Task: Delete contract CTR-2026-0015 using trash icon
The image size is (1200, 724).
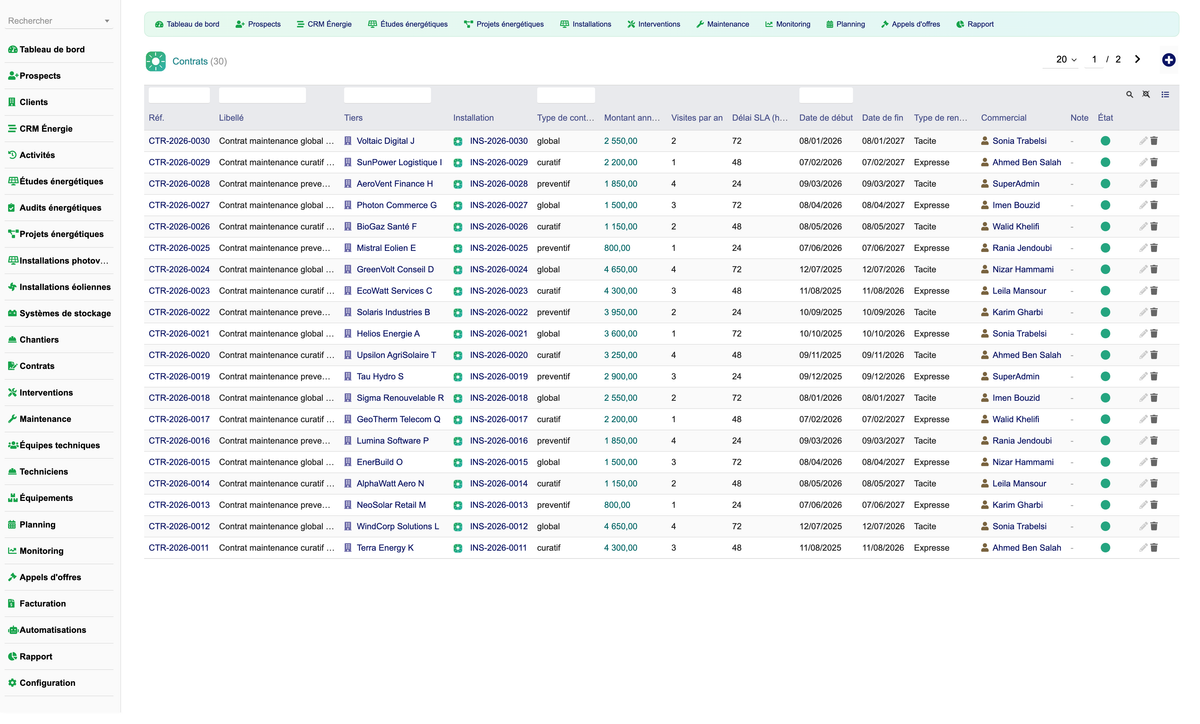Action: (x=1154, y=462)
